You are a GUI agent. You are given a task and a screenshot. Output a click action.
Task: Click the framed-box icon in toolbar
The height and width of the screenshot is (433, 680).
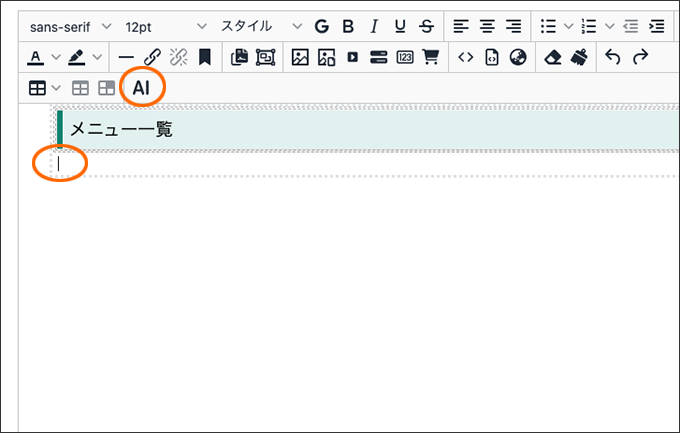pyautogui.click(x=265, y=57)
